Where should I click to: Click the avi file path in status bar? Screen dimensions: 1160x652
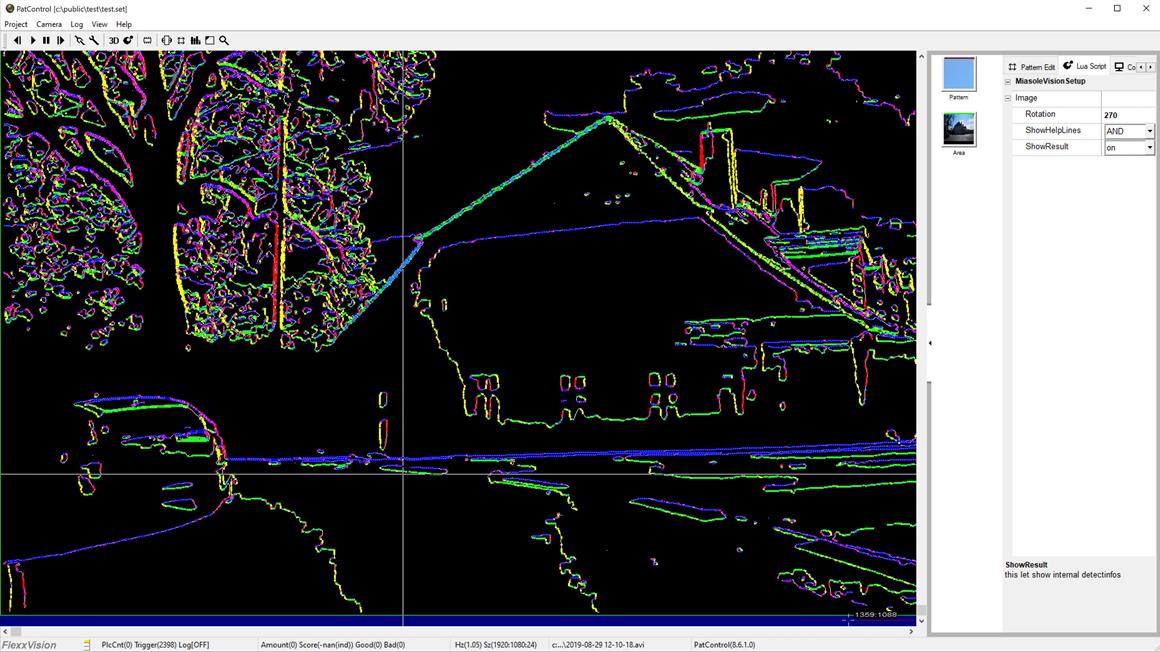[598, 645]
